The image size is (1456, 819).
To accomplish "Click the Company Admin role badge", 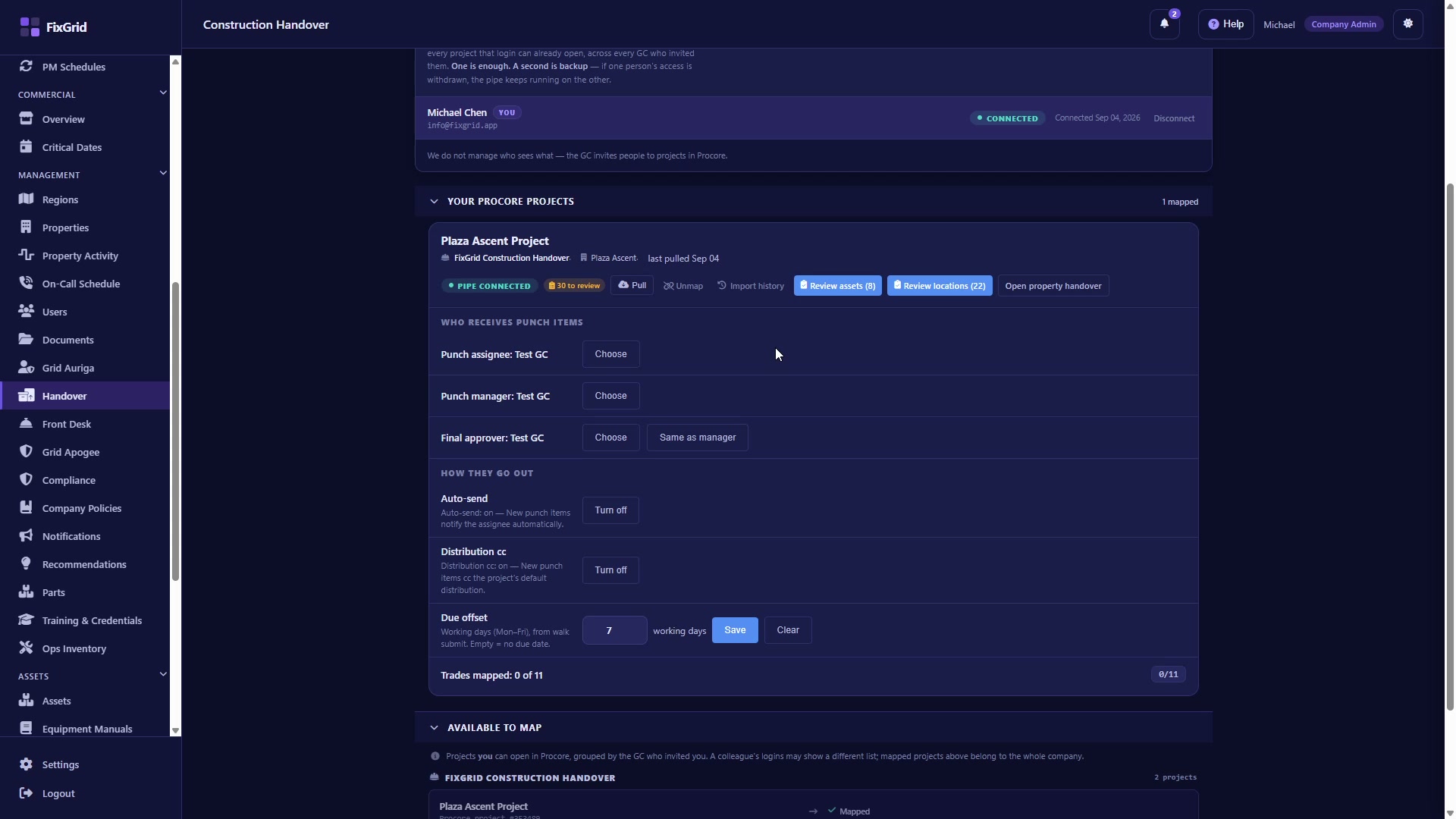I will pyautogui.click(x=1344, y=24).
